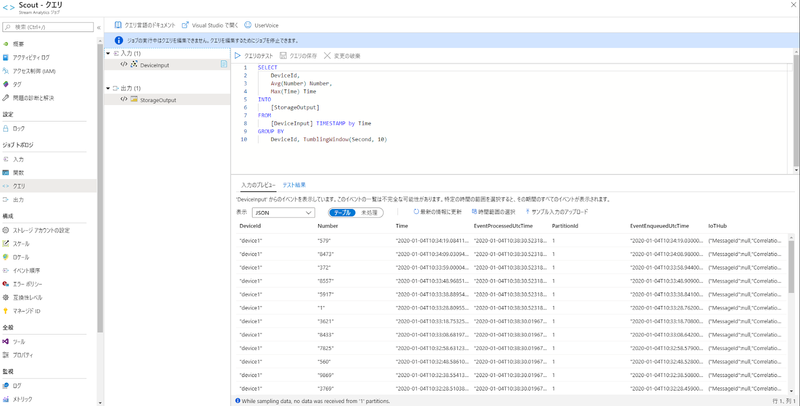Open UserVoice smiley icon
Image resolution: width=800 pixels, height=406 pixels.
pos(248,24)
